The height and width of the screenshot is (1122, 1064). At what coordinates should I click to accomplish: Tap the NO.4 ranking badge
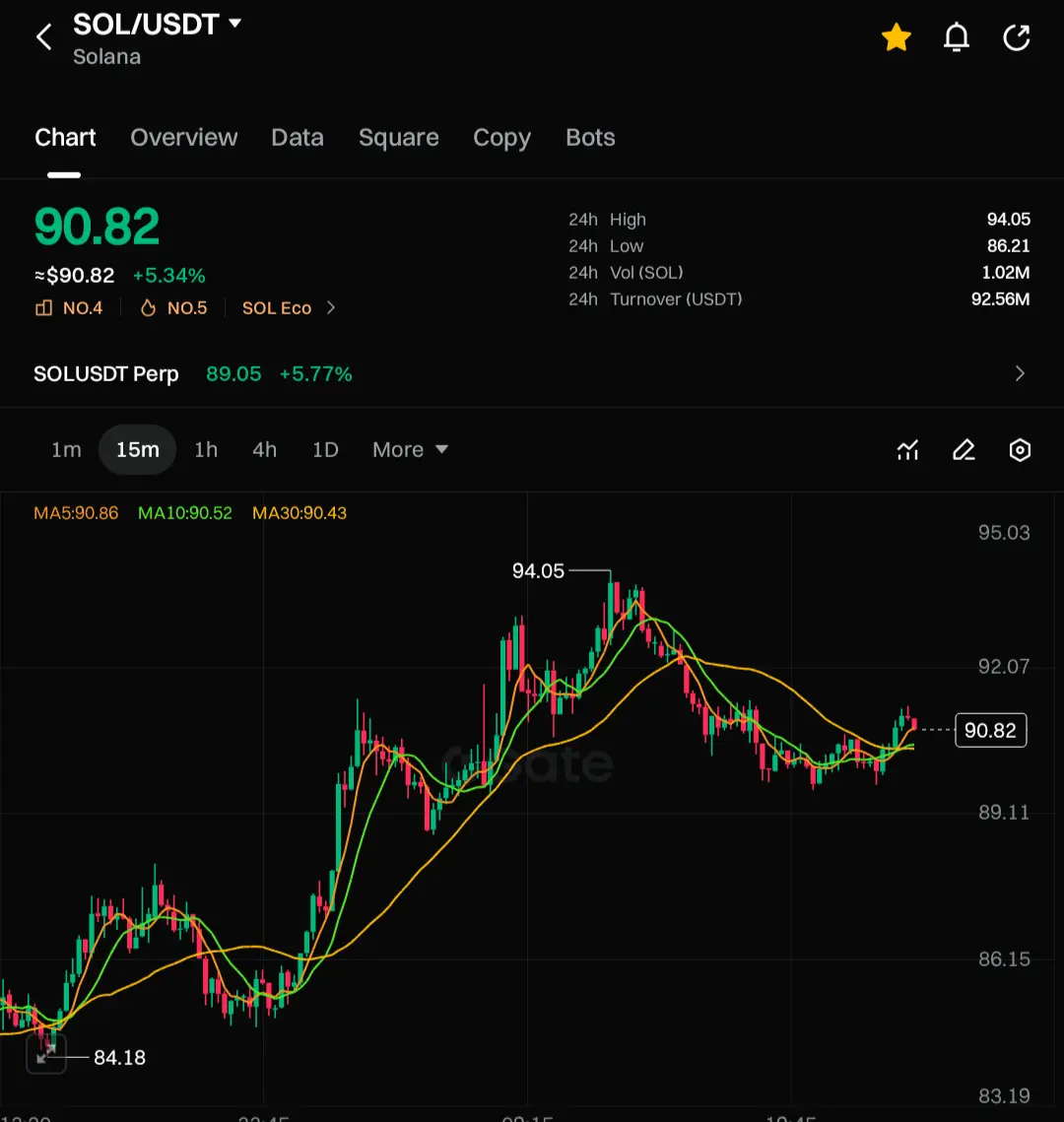coord(69,308)
